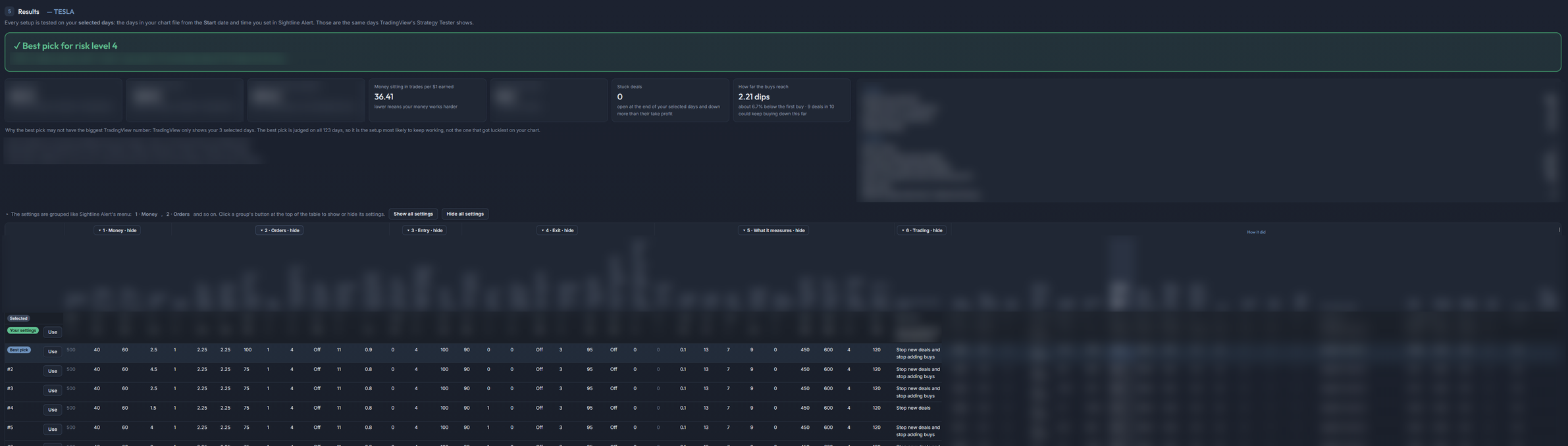Collapse the 4 · Exit settings group
This screenshot has width=1568, height=446.
point(557,230)
